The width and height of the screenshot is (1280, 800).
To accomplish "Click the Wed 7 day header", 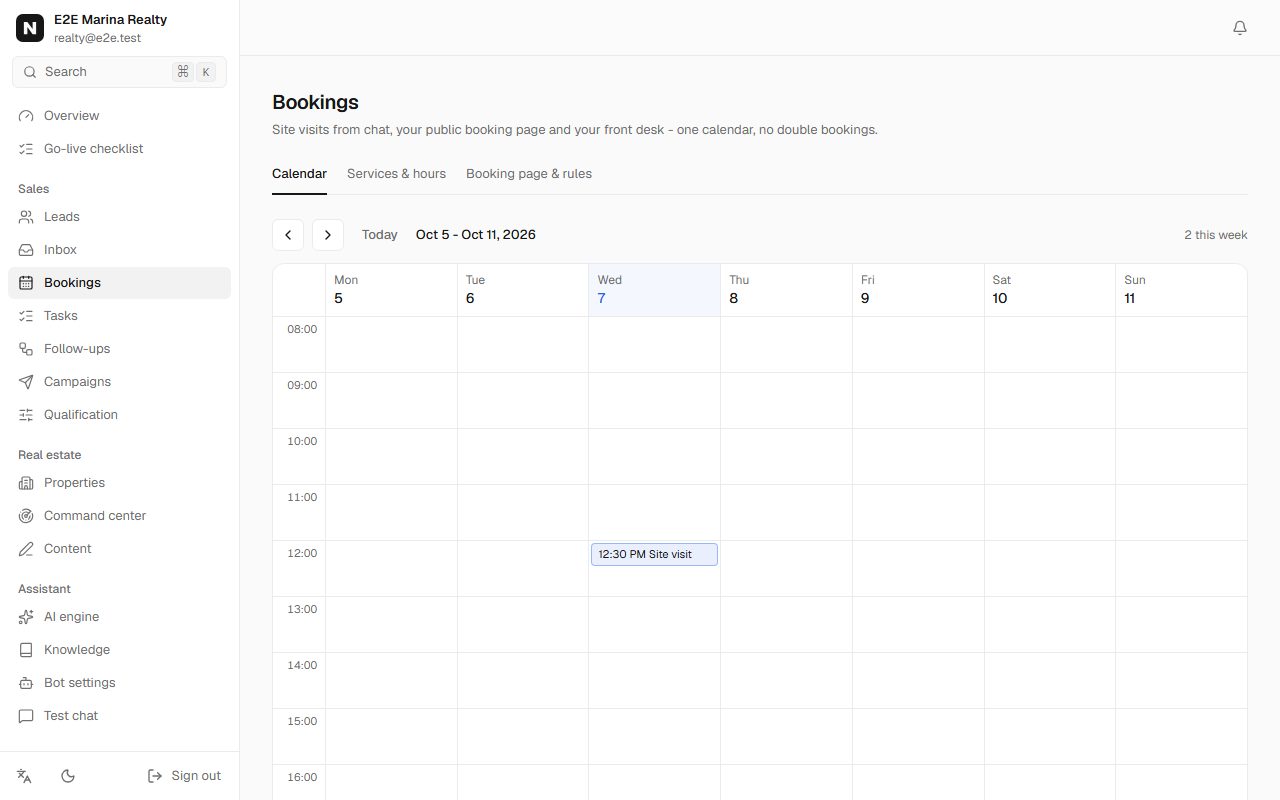I will coord(654,290).
